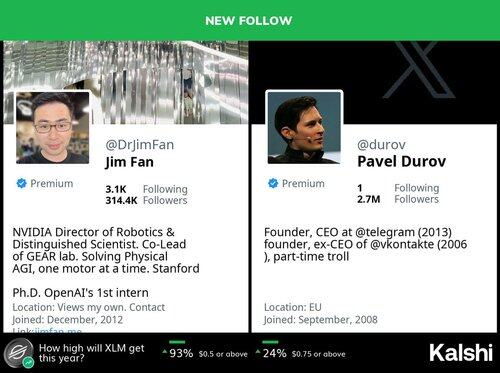
Task: Click the green up arrow beside 93%
Action: tap(165, 352)
